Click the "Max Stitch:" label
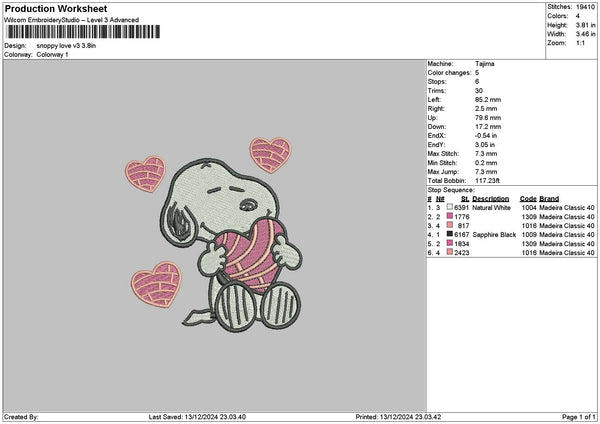This screenshot has height=424, width=600. [x=442, y=154]
